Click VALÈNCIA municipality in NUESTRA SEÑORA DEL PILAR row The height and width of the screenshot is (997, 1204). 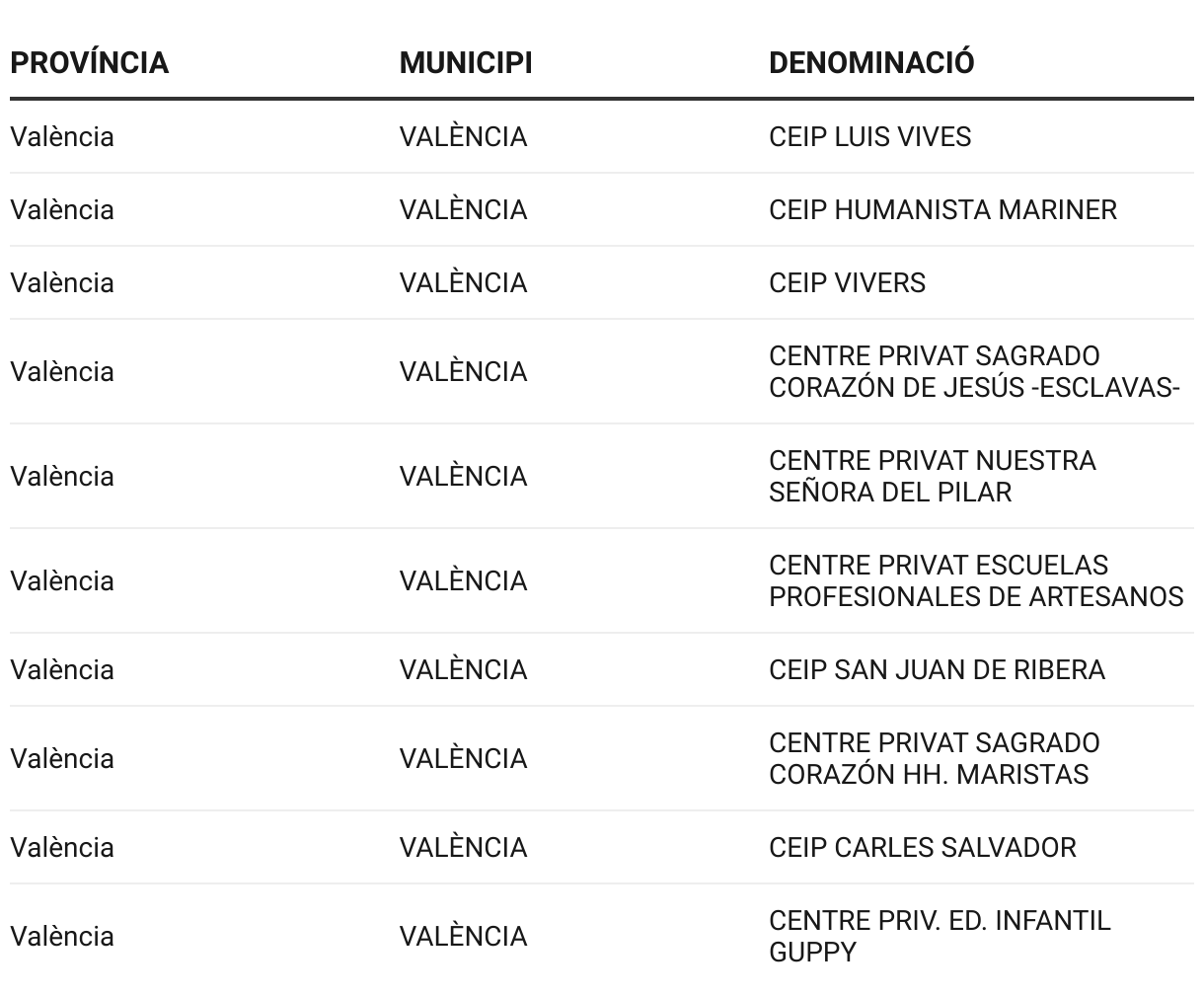click(463, 476)
